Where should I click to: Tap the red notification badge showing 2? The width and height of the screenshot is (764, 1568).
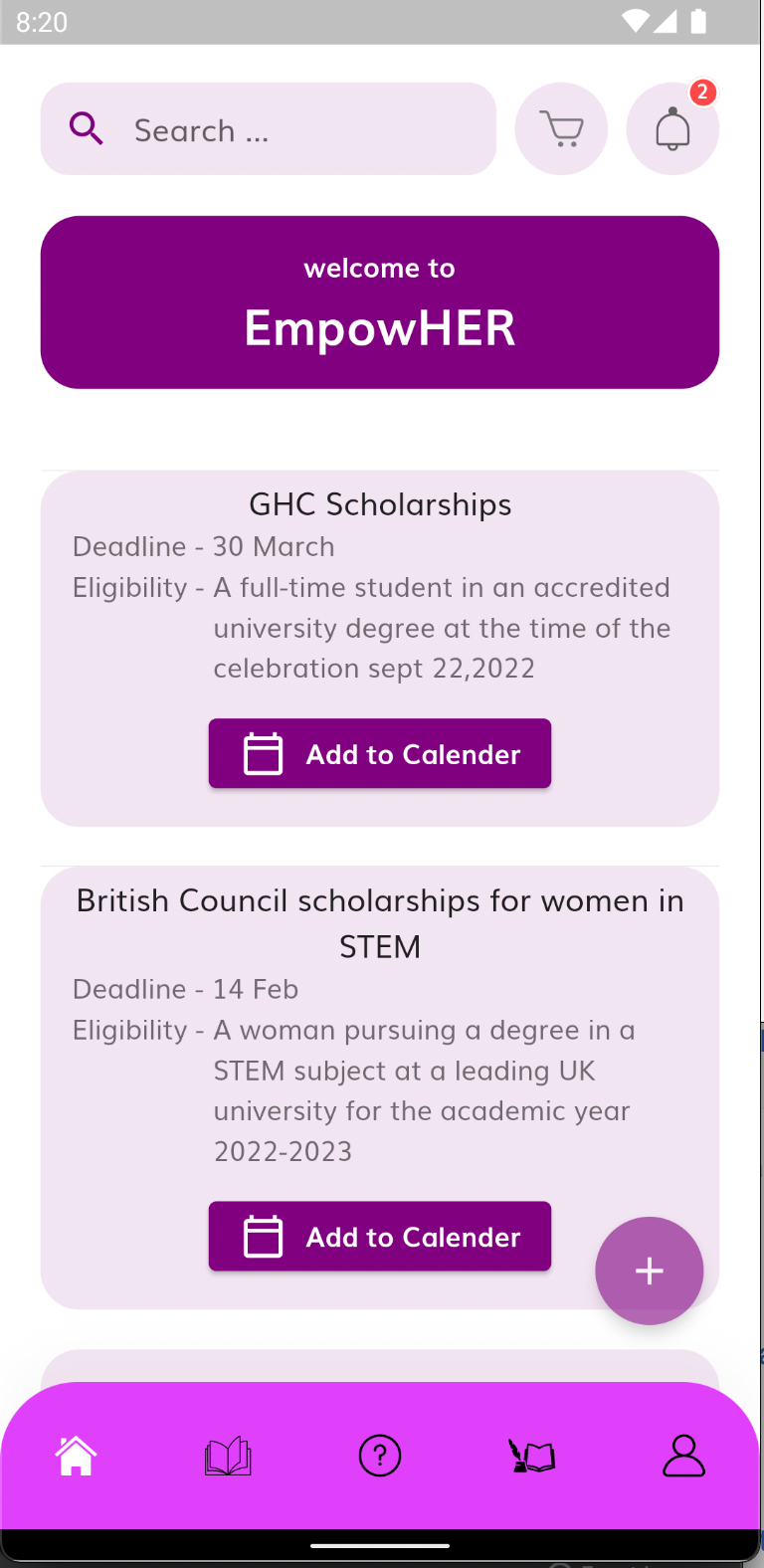(x=703, y=93)
